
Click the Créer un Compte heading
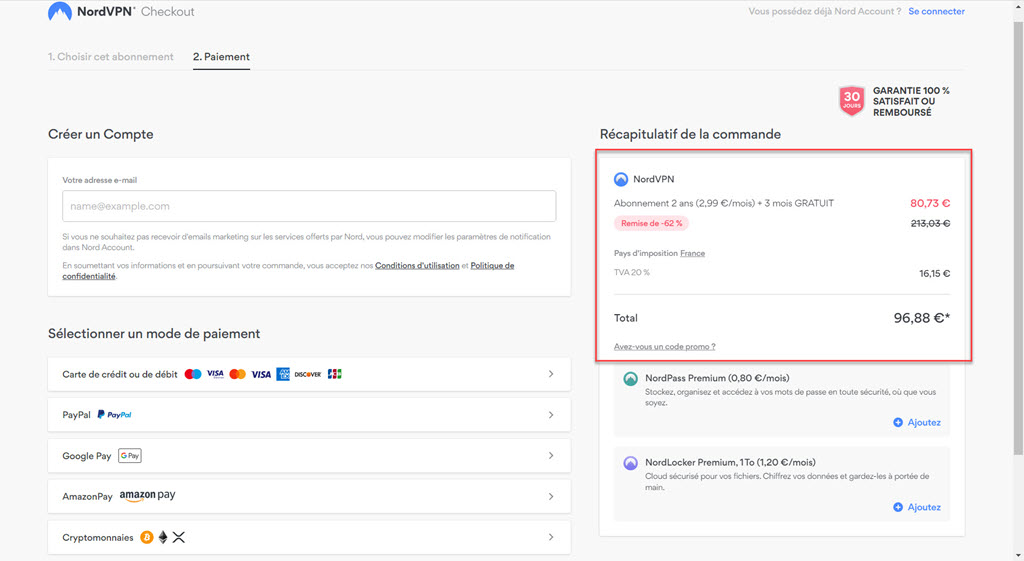(x=101, y=134)
